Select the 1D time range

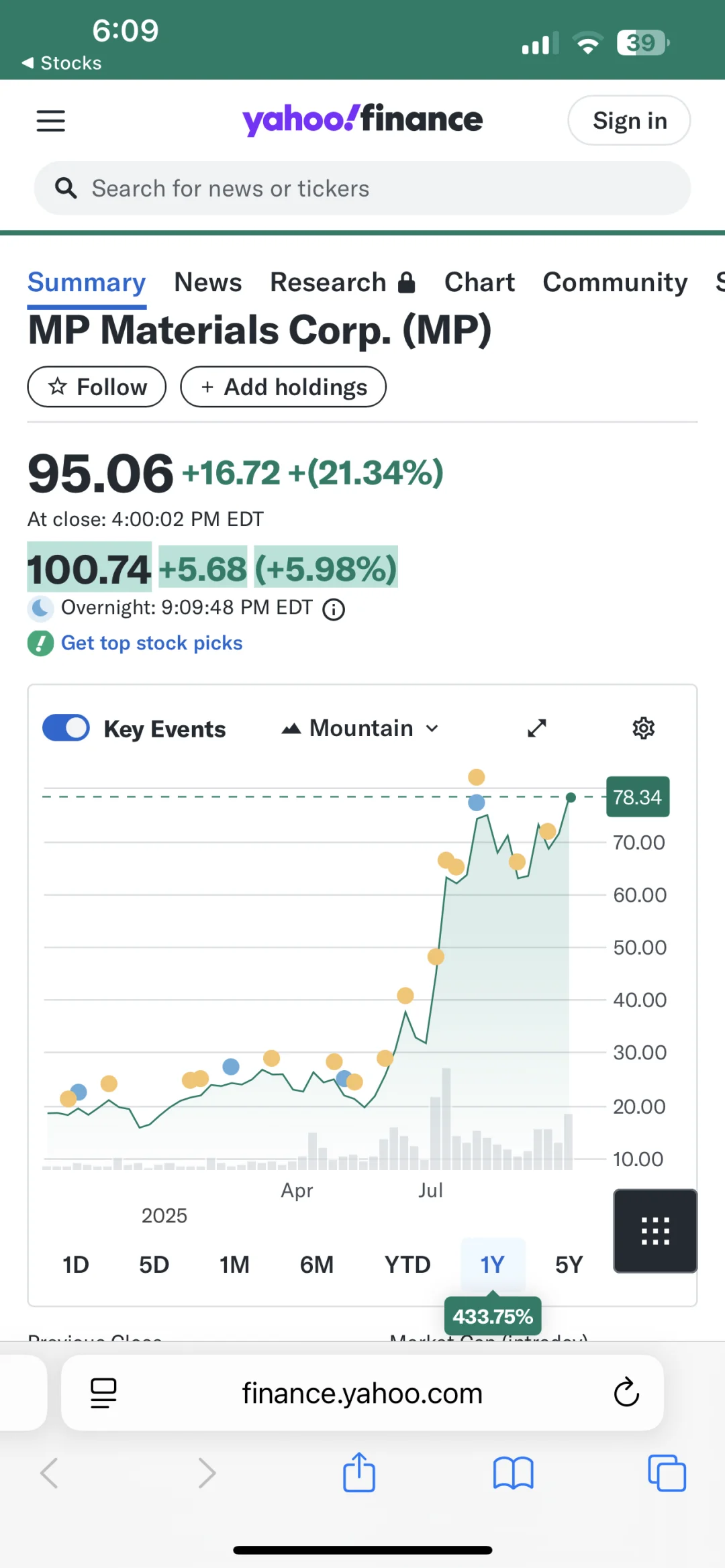[x=75, y=1265]
